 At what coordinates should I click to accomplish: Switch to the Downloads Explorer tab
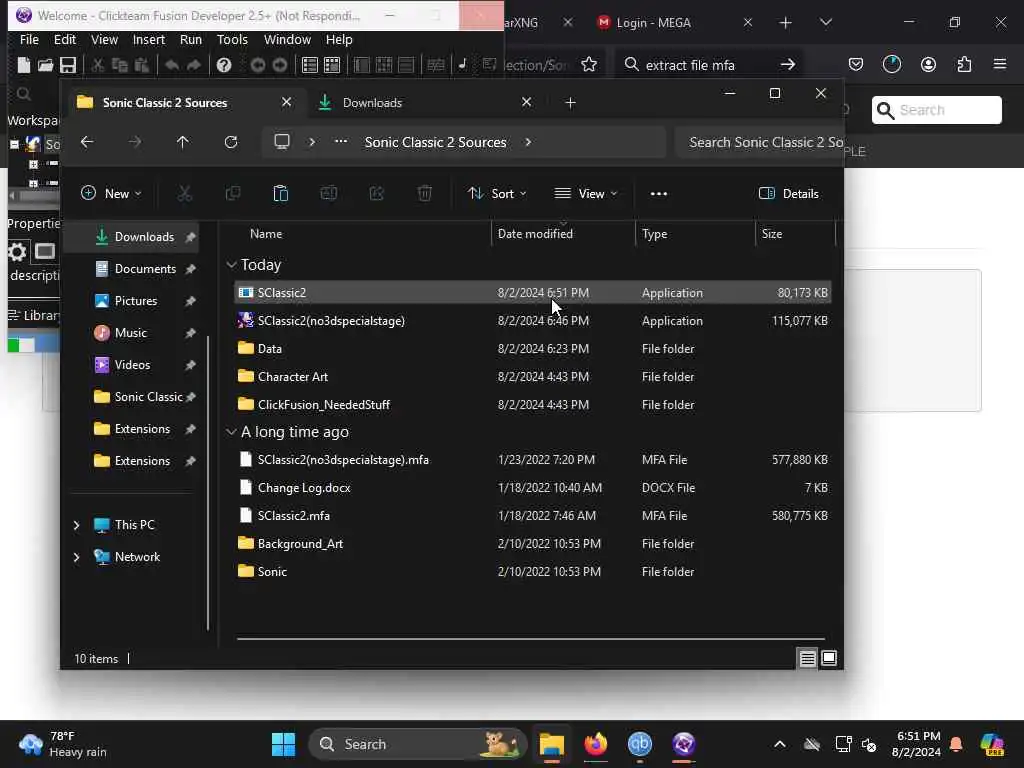point(424,103)
